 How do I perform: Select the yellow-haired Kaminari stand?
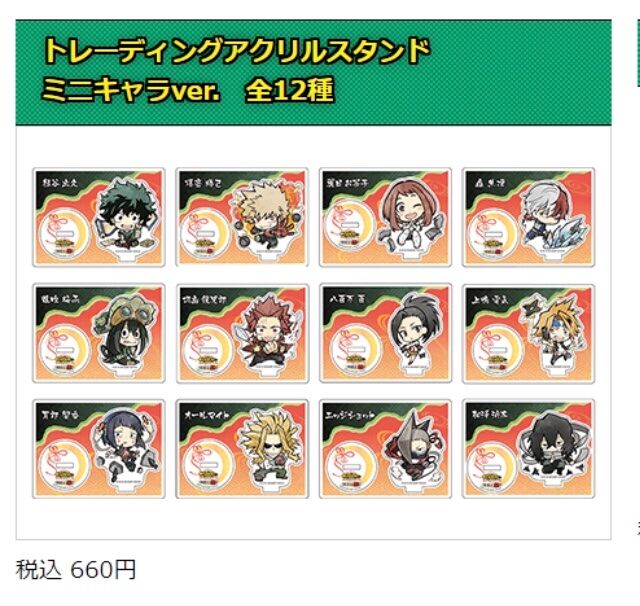point(529,333)
